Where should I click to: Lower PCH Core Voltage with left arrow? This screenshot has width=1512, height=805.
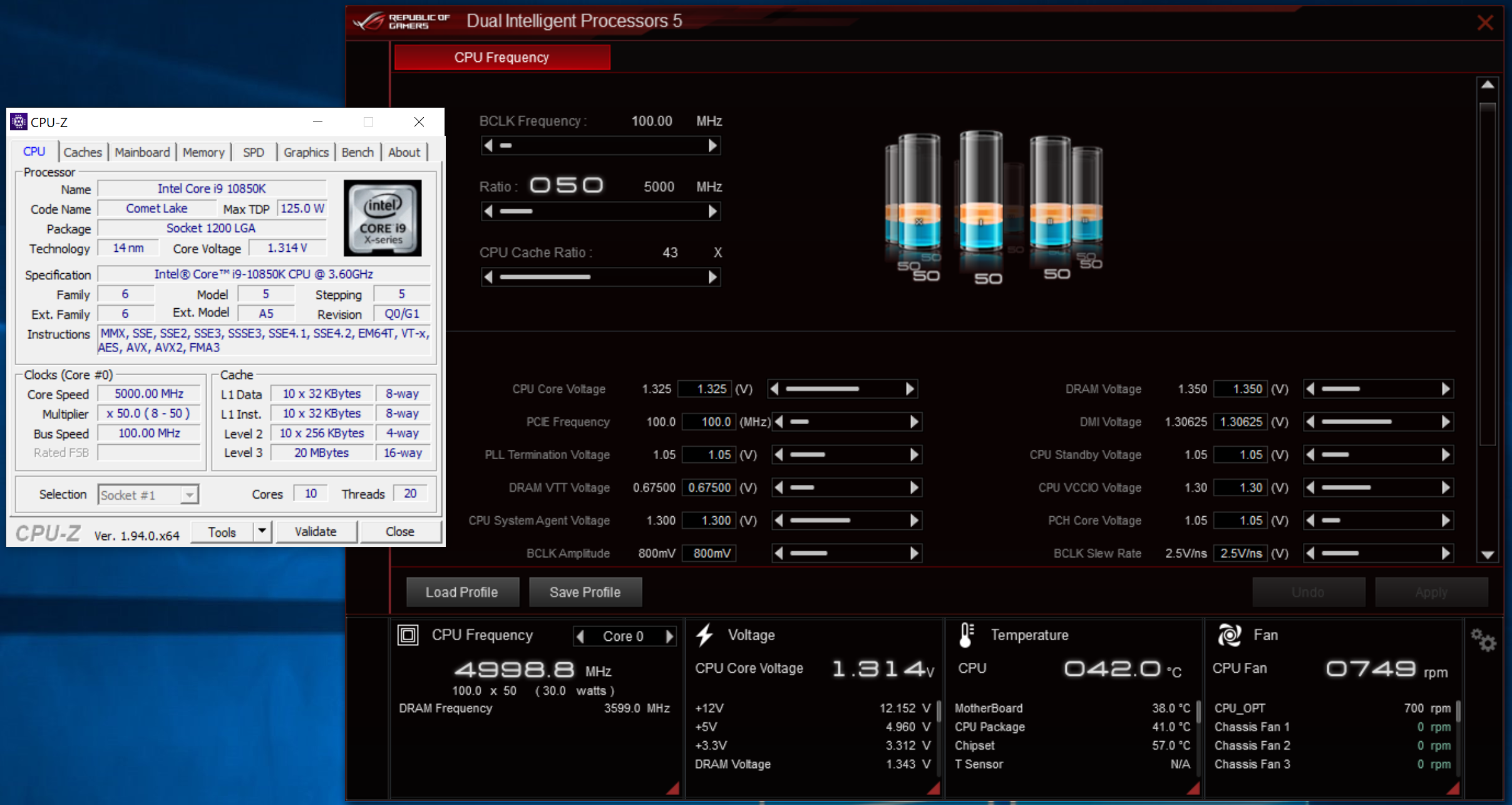point(1310,521)
